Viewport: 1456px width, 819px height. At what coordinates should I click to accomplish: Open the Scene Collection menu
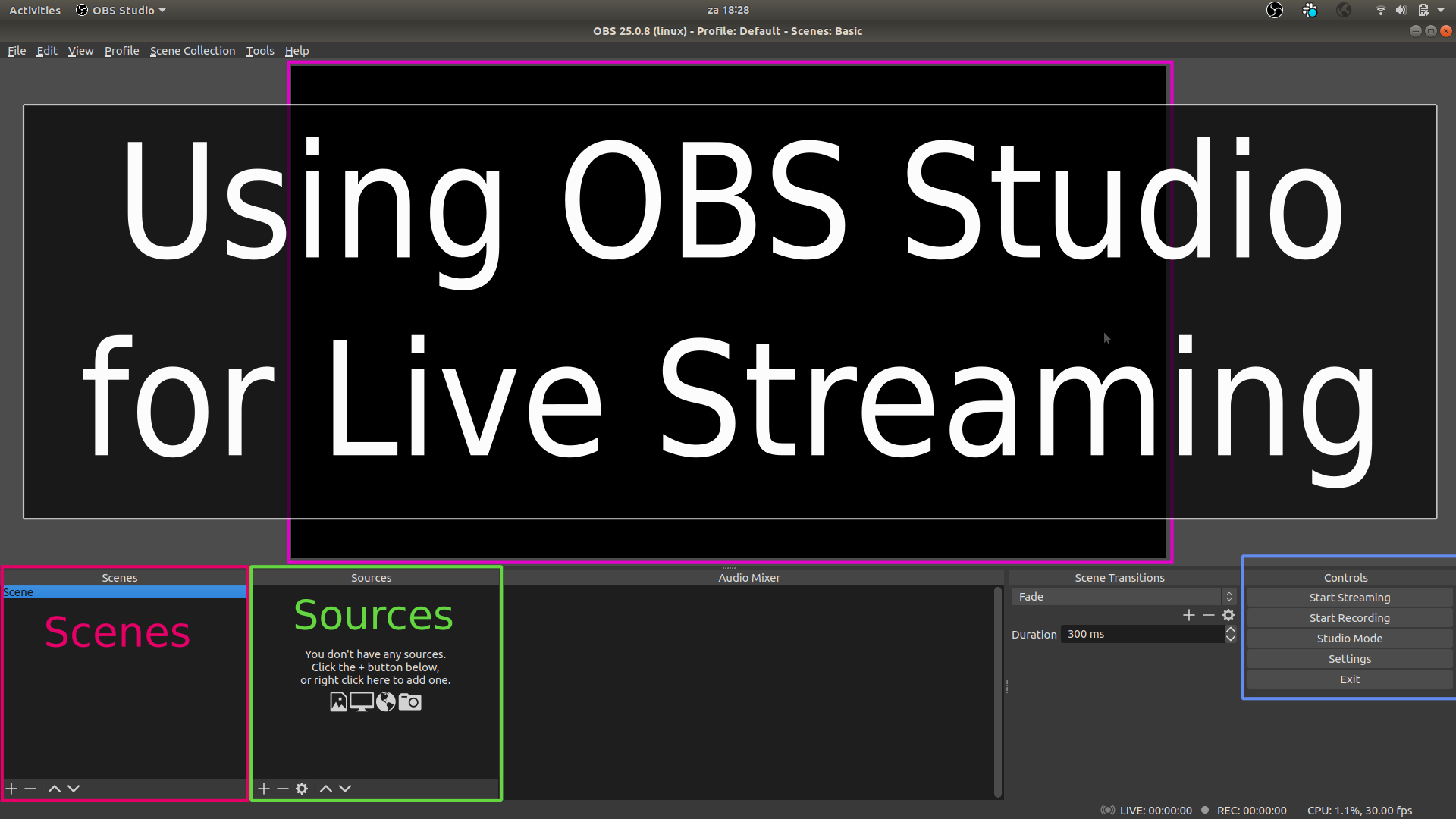193,51
